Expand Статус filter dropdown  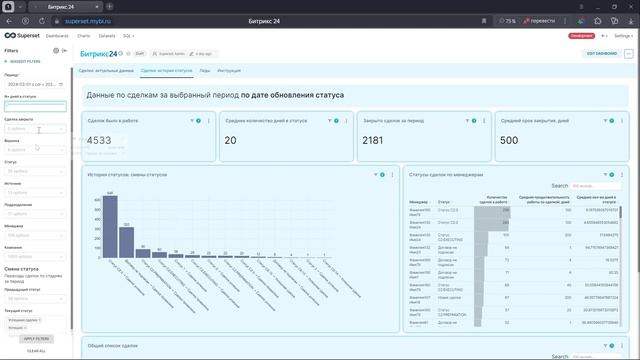[35, 171]
